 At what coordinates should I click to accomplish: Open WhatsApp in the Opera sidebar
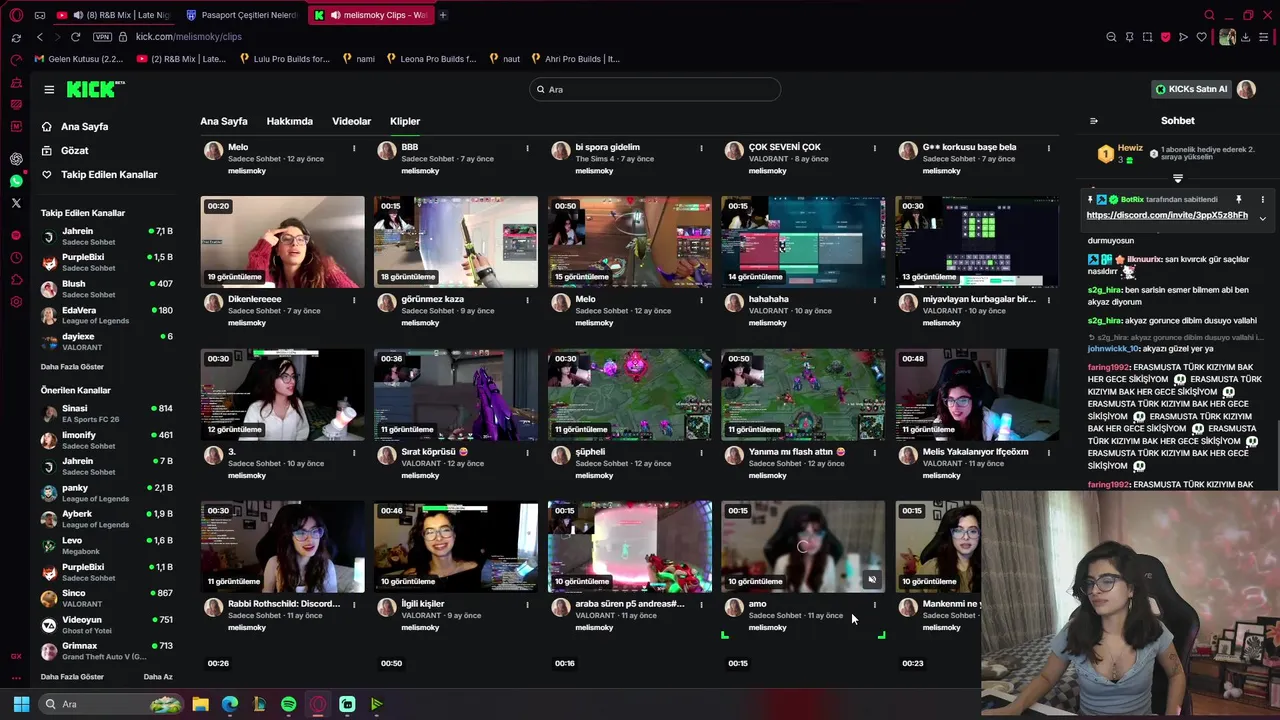(16, 181)
